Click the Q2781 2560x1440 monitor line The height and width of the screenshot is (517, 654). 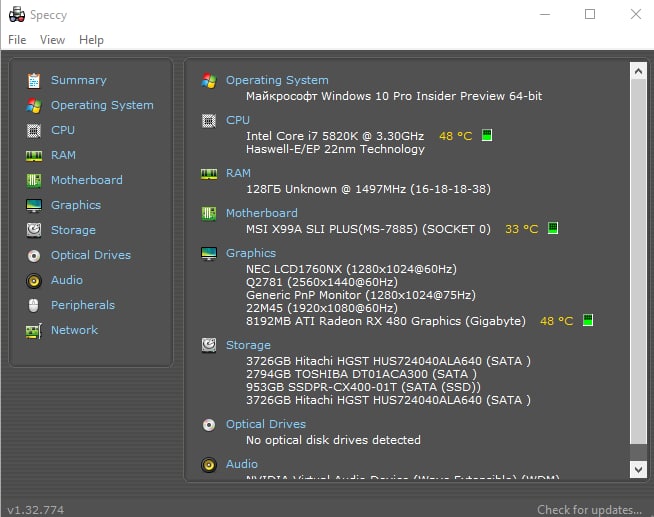point(322,282)
